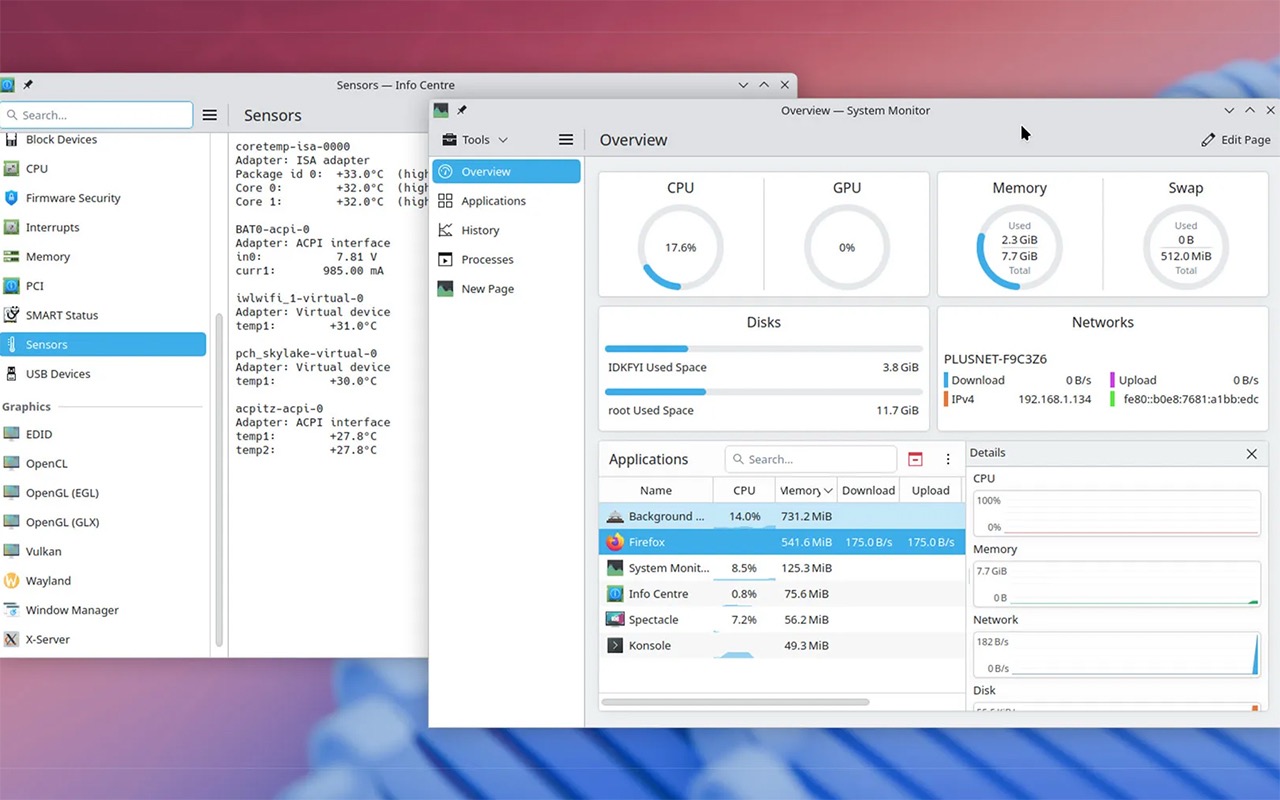
Task: Sort Applications by the CPU column header
Action: click(744, 491)
